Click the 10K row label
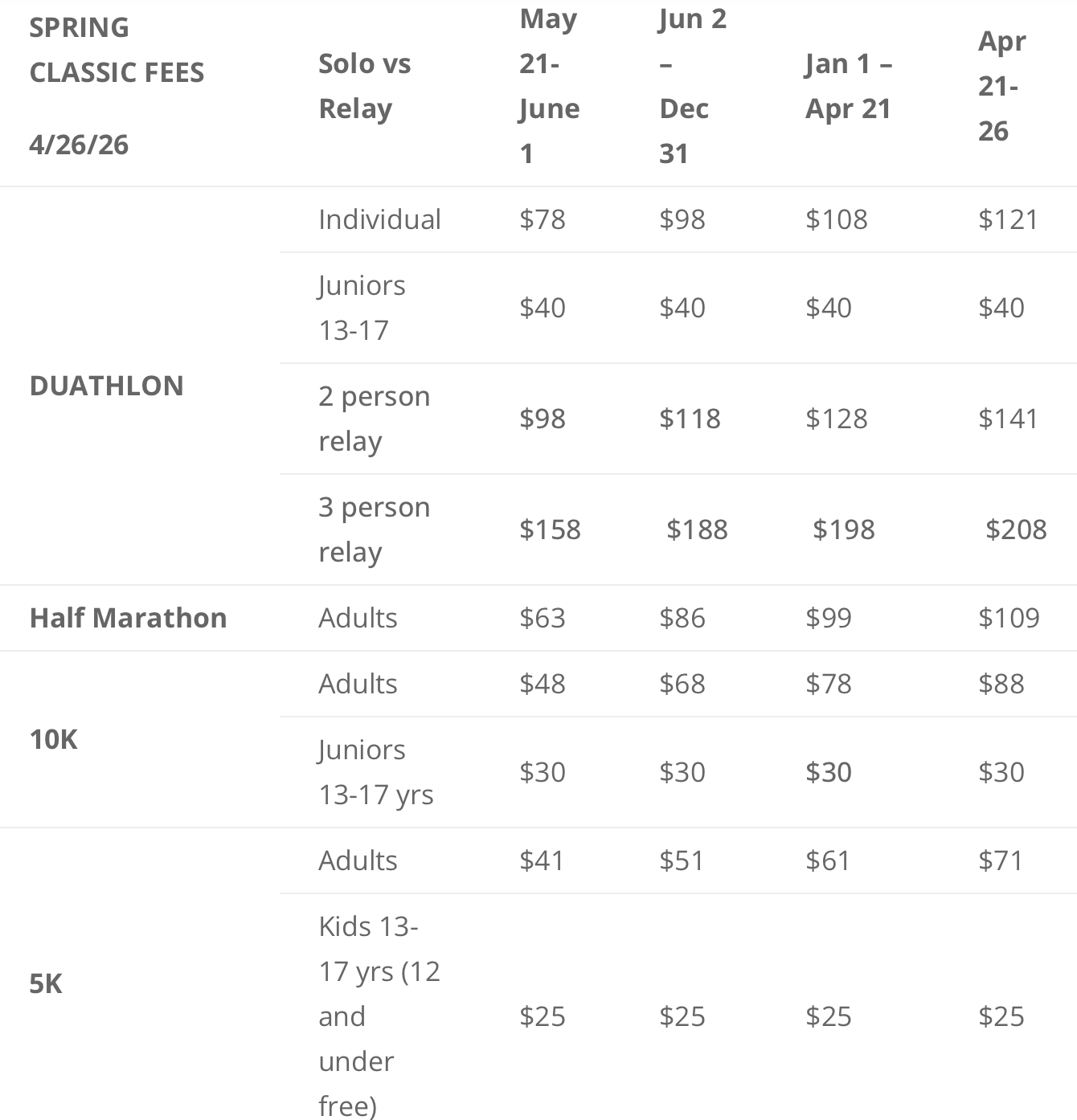Viewport: 1077px width, 1120px height. pyautogui.click(x=53, y=739)
